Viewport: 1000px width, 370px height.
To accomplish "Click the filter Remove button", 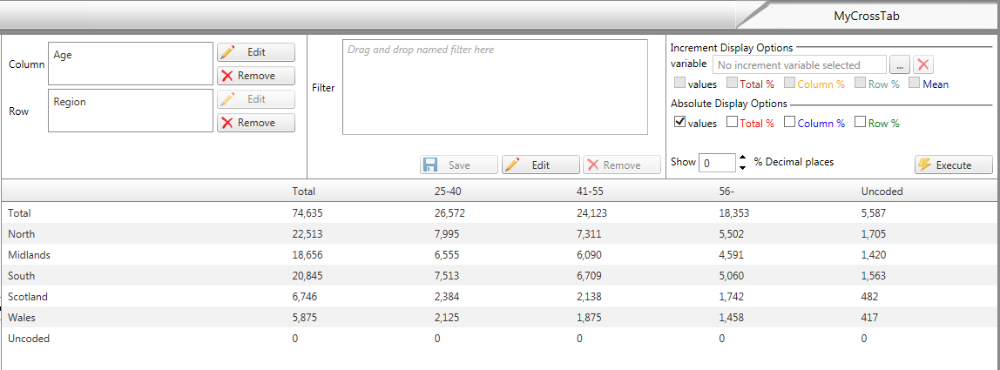I will 622,165.
